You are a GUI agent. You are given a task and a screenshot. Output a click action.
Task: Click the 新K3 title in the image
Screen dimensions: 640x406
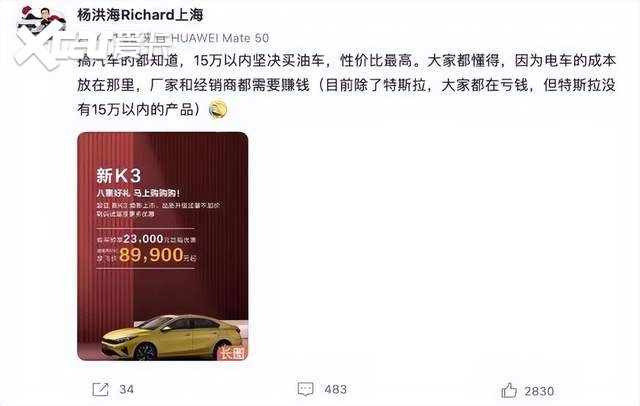pyautogui.click(x=118, y=176)
